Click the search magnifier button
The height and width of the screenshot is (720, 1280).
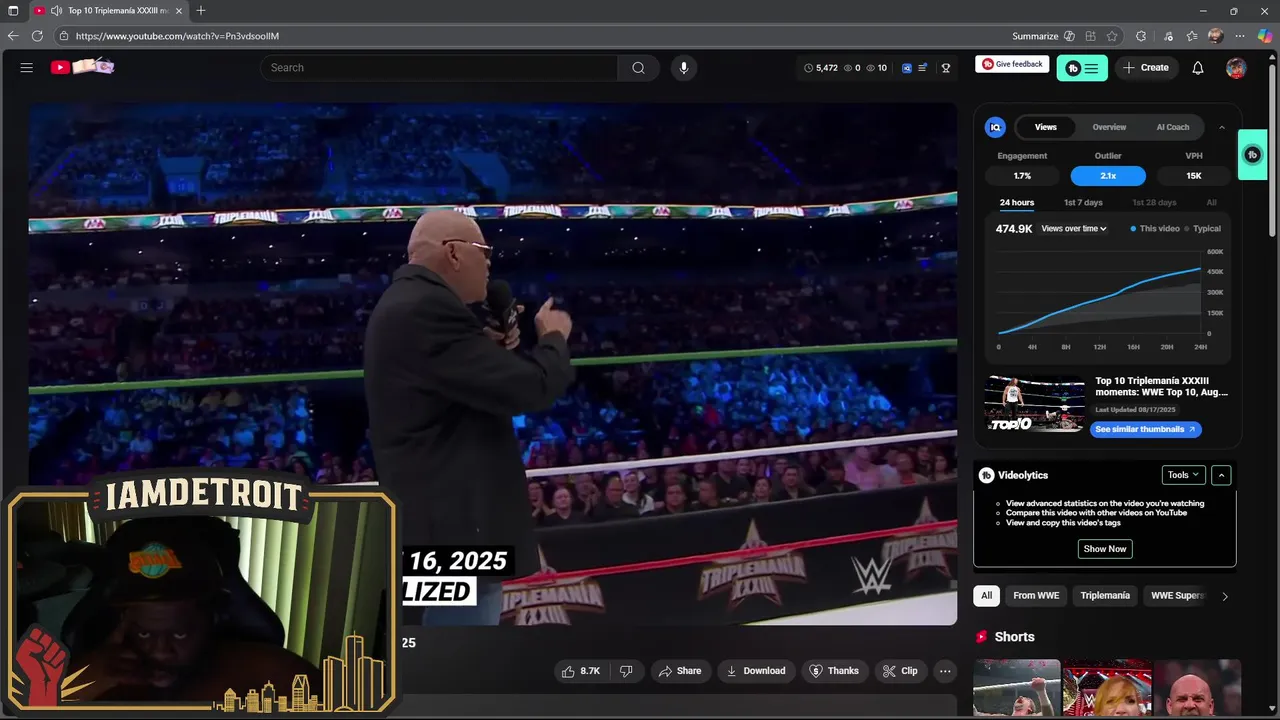638,68
